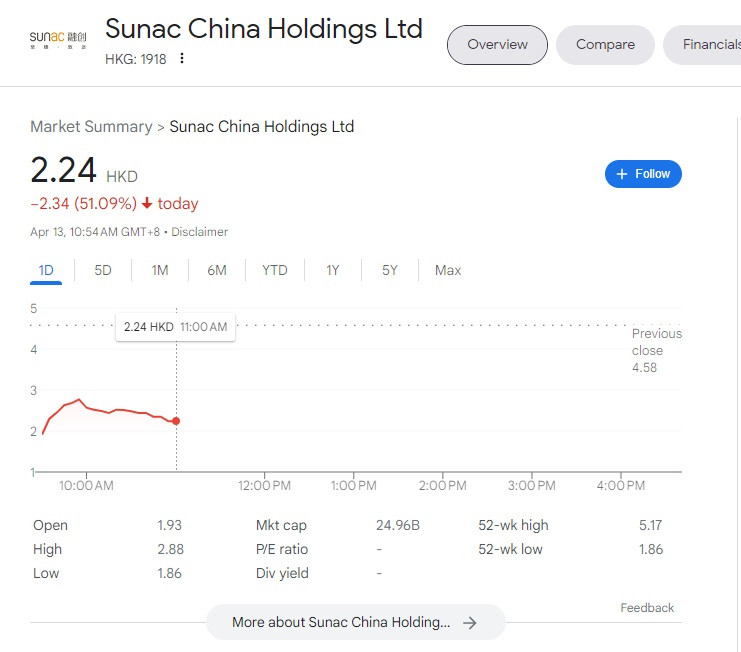Click the 10:00 AM axis label

[86, 486]
